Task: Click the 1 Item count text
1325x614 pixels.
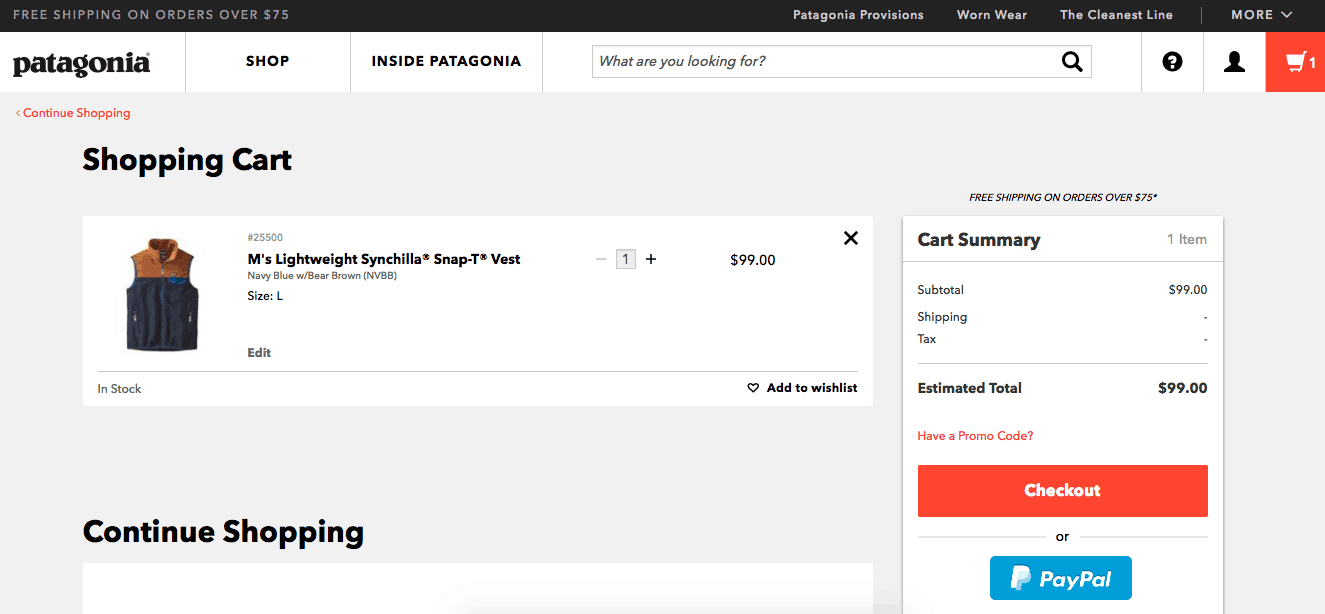Action: [x=1187, y=240]
